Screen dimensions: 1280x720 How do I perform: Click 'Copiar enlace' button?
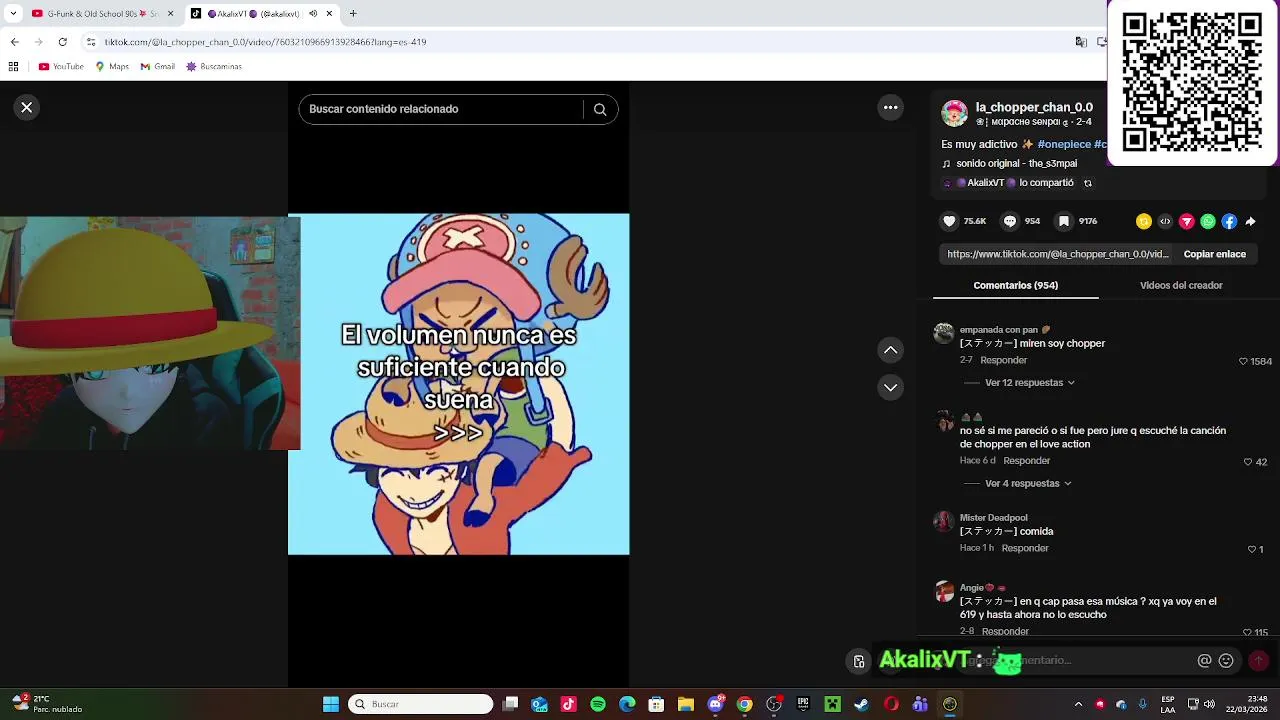click(x=1214, y=254)
